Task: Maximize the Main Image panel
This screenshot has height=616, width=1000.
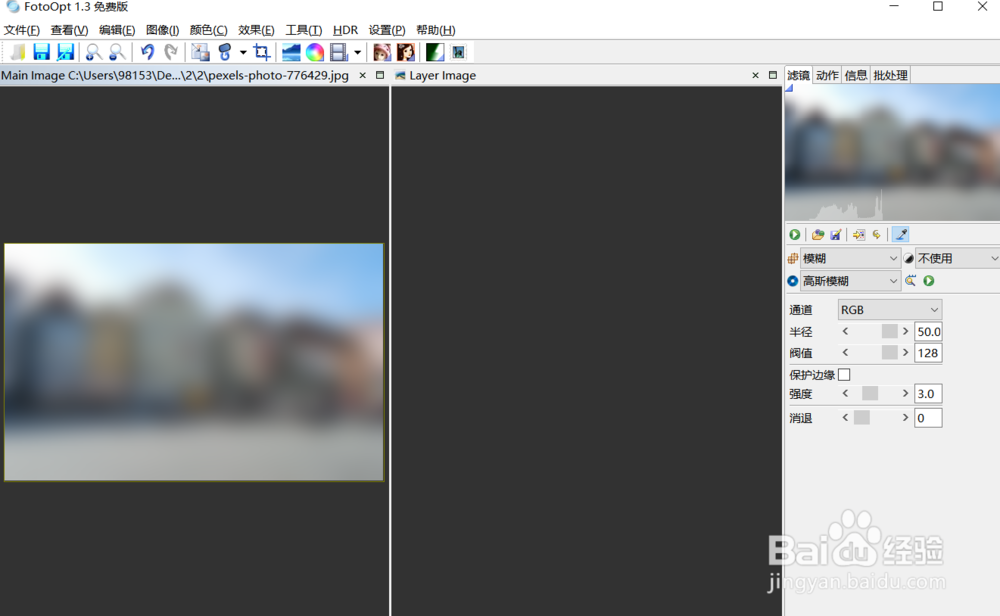Action: 380,75
